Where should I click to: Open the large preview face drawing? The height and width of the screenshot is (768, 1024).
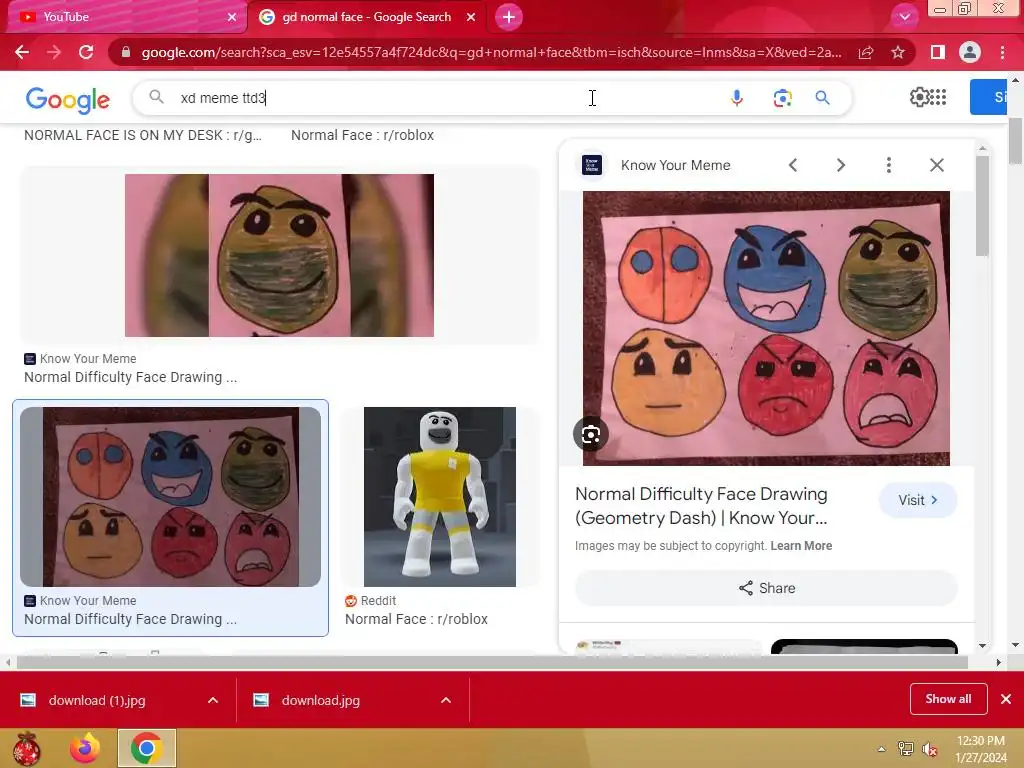click(766, 328)
